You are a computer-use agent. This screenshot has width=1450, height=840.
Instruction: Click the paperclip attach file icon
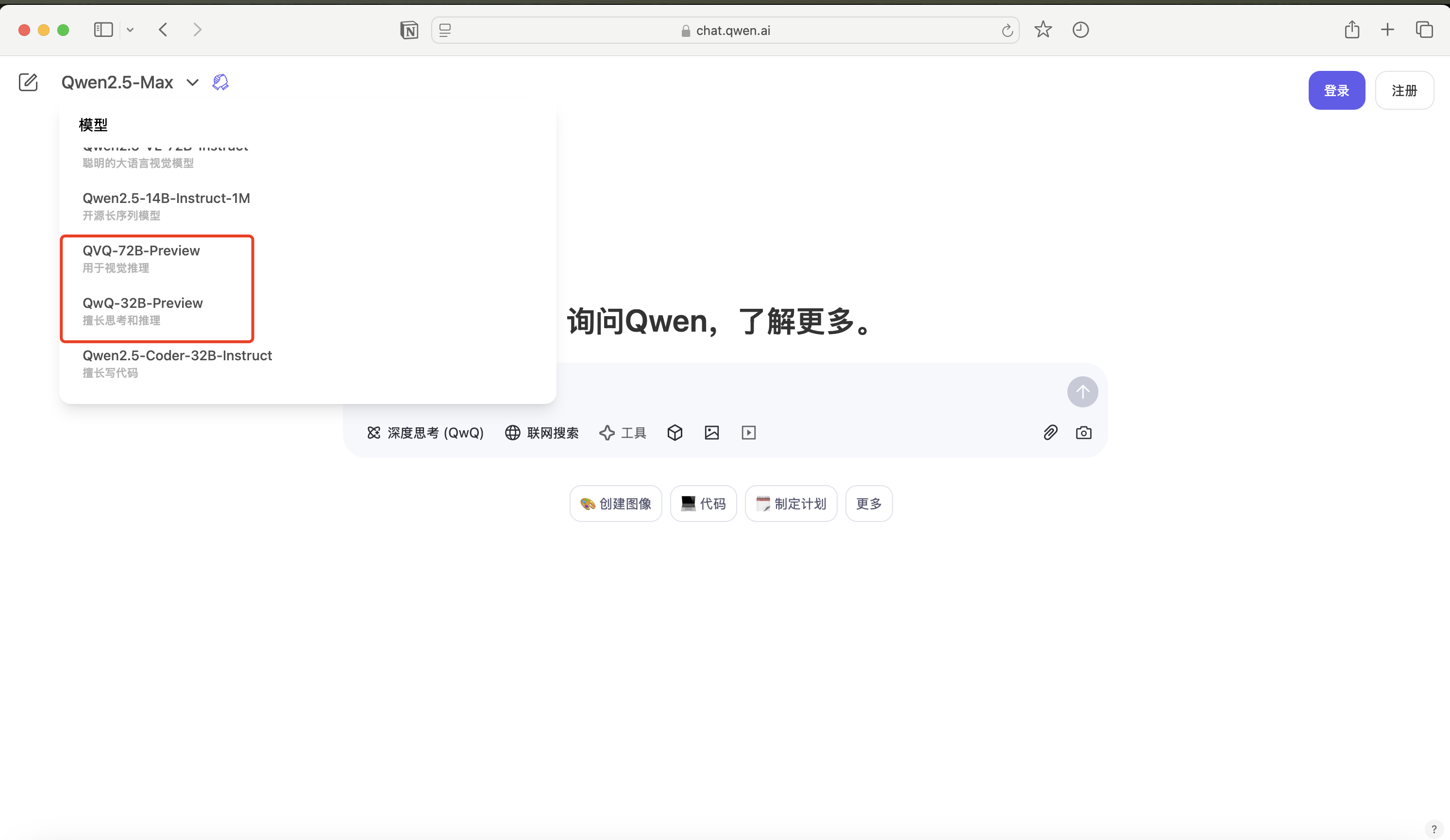pyautogui.click(x=1050, y=433)
